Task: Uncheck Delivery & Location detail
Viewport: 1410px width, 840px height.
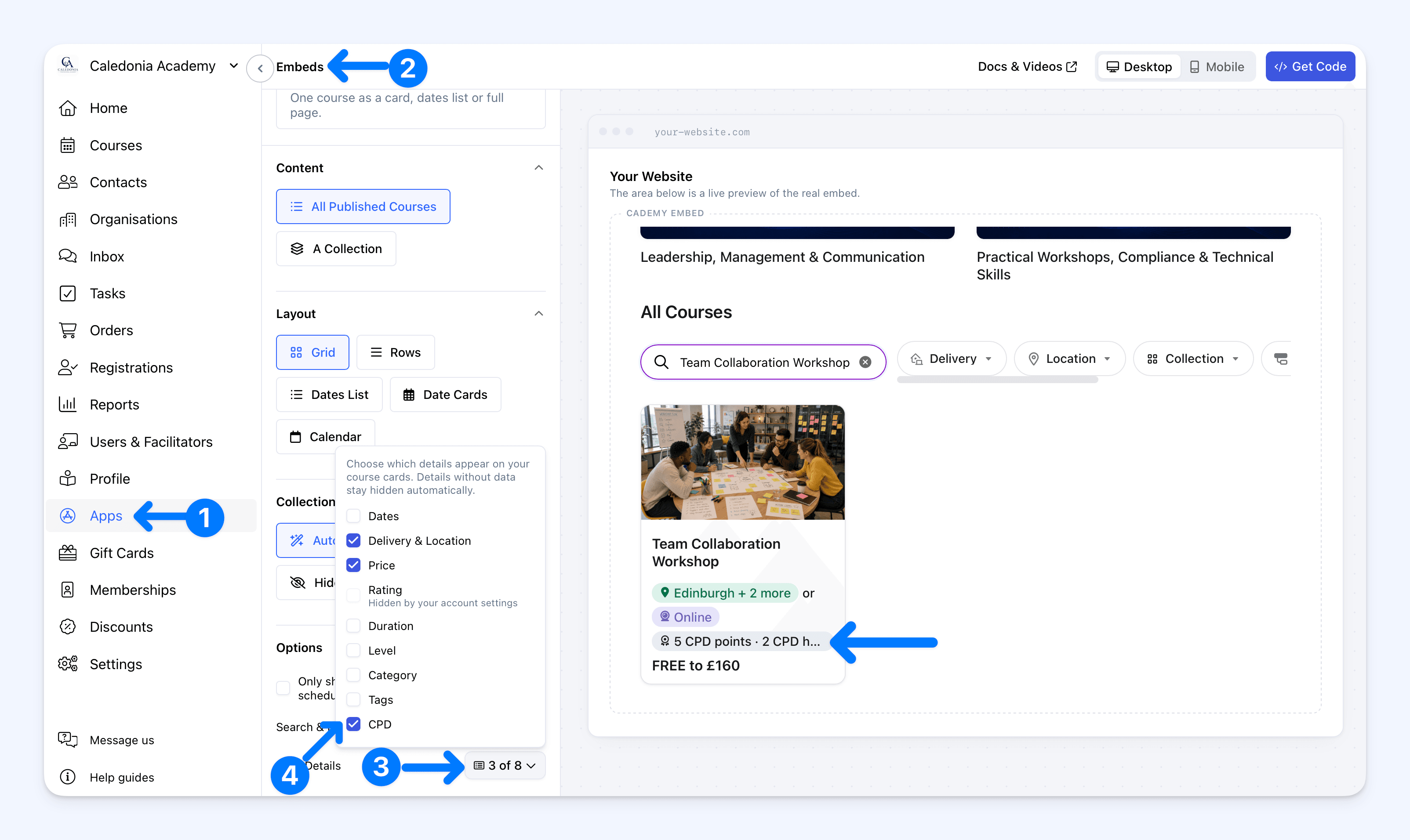Action: (x=353, y=540)
